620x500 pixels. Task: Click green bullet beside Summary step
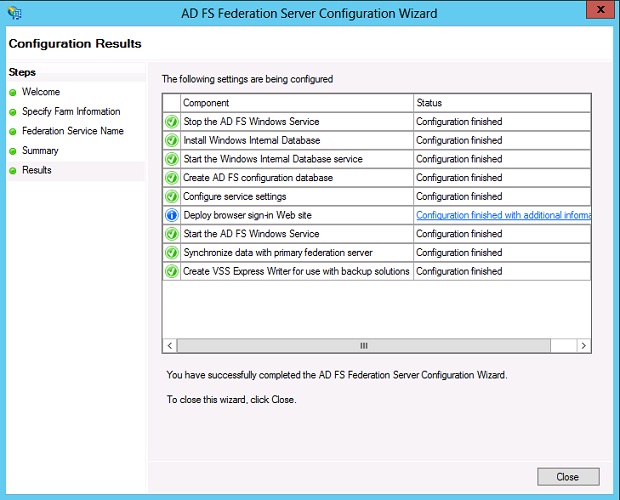coord(13,151)
